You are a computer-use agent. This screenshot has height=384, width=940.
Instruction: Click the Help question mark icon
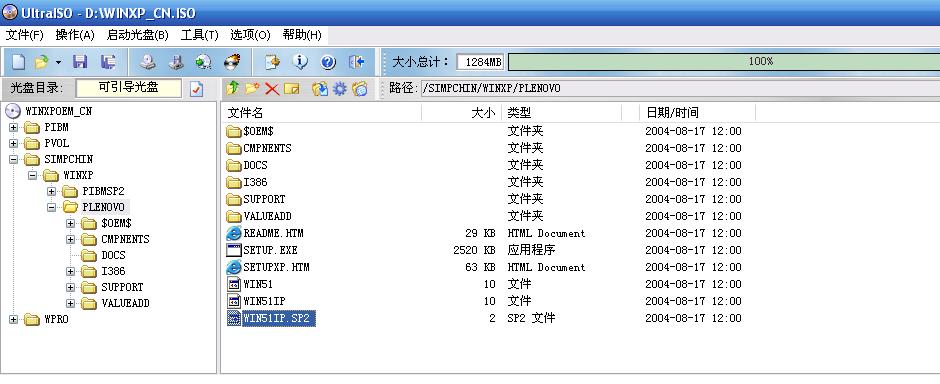[x=328, y=62]
